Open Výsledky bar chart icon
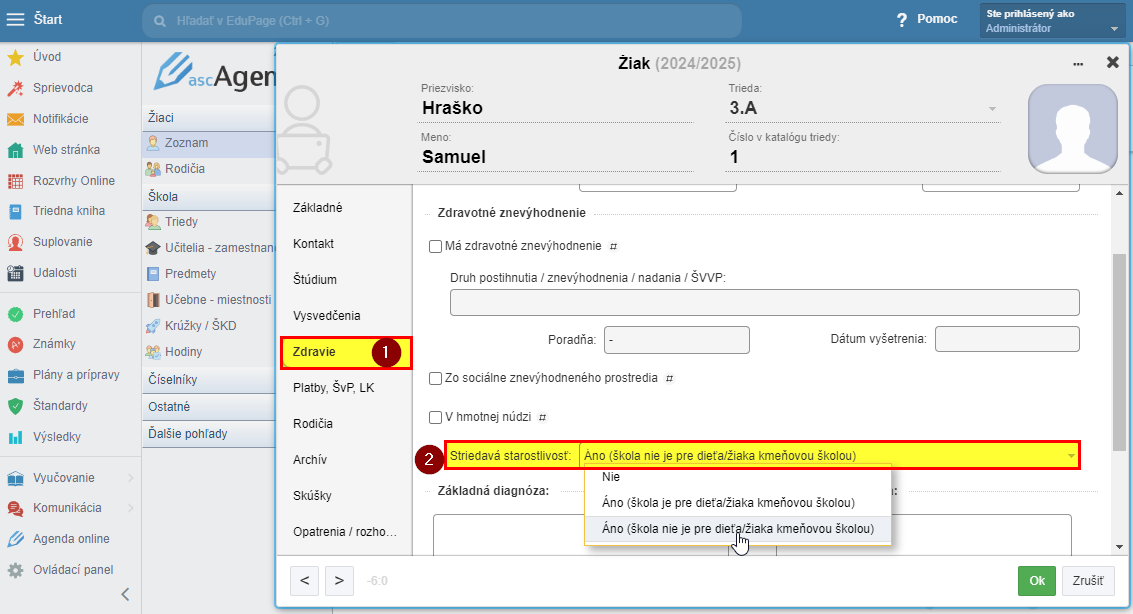This screenshot has width=1133, height=614. [15, 437]
